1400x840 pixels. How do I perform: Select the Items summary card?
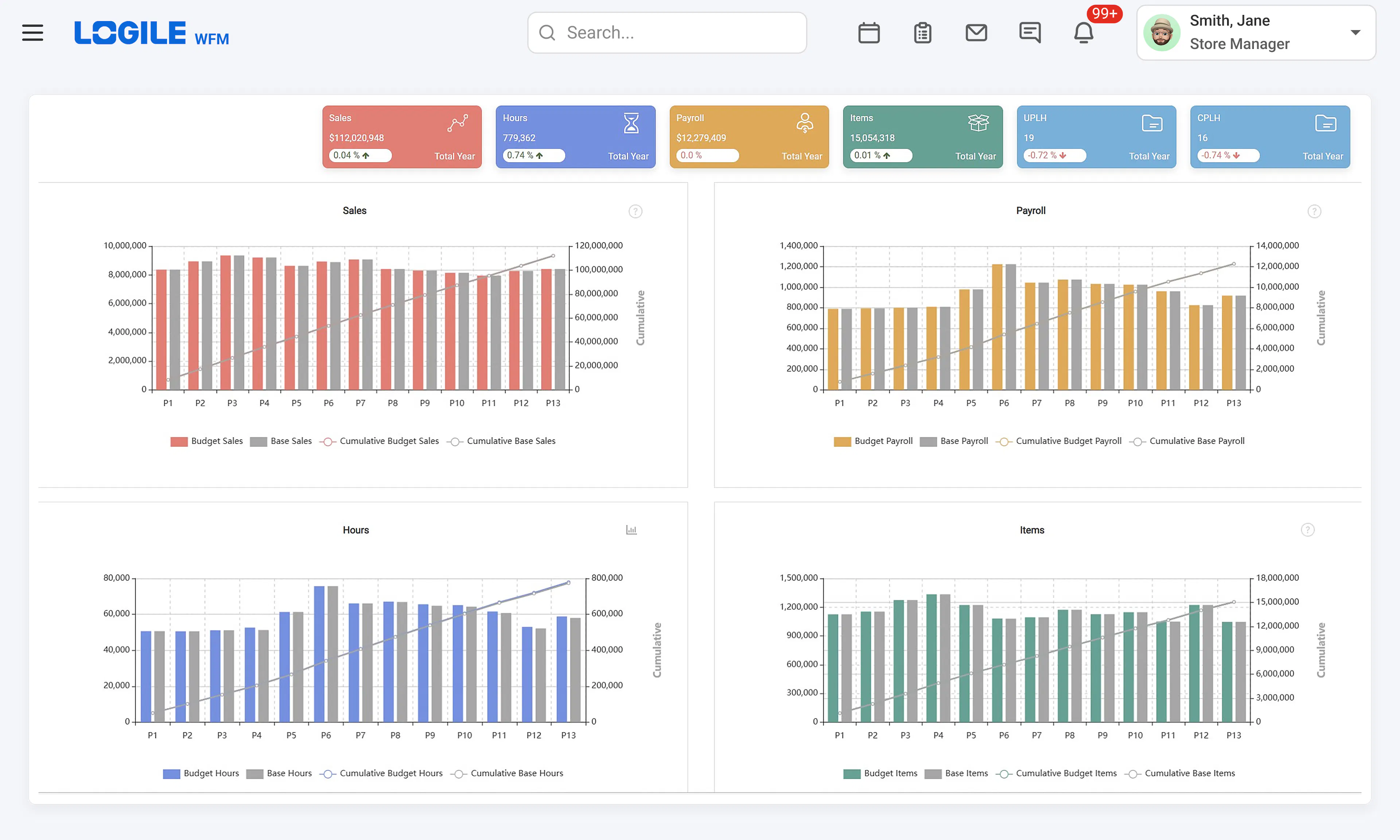pos(922,136)
